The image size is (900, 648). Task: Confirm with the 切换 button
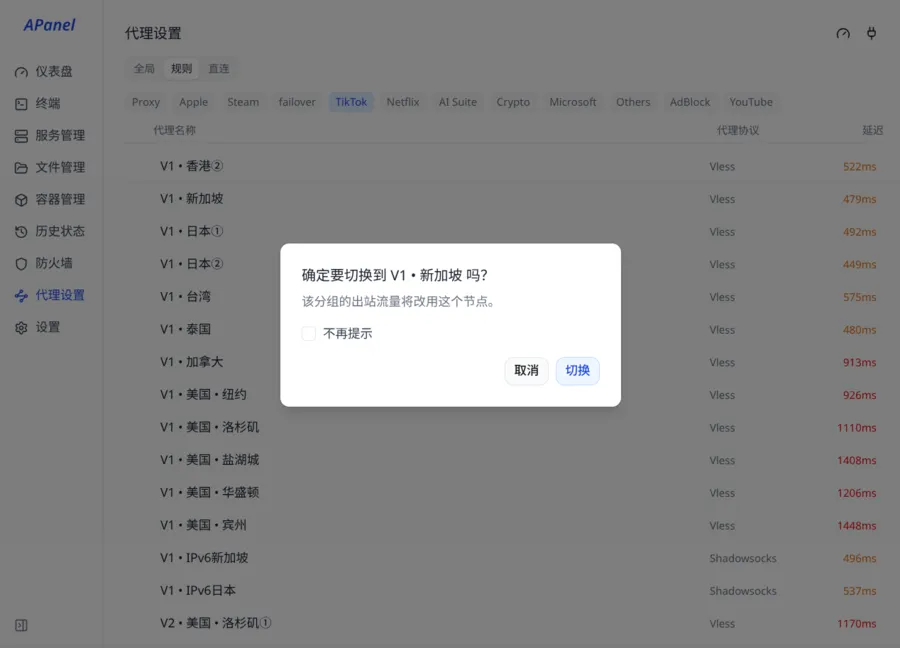(577, 371)
